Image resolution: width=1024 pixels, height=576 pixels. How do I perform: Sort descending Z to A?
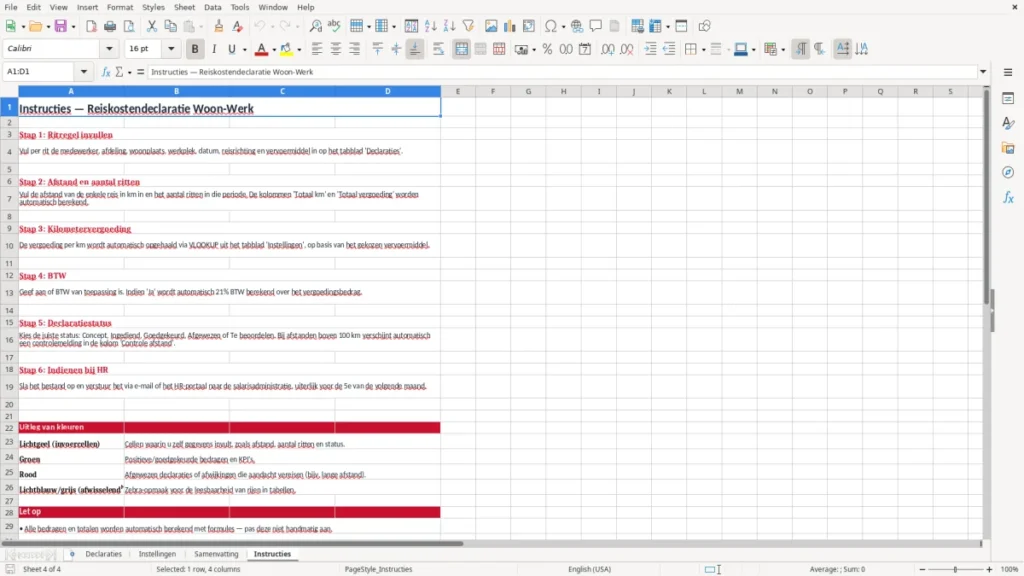tap(449, 26)
